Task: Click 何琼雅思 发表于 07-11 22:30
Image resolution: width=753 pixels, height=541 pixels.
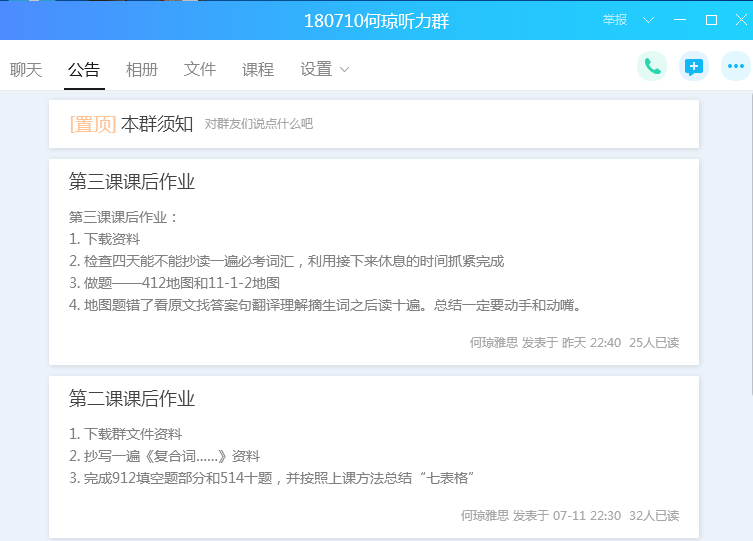Action: (541, 516)
